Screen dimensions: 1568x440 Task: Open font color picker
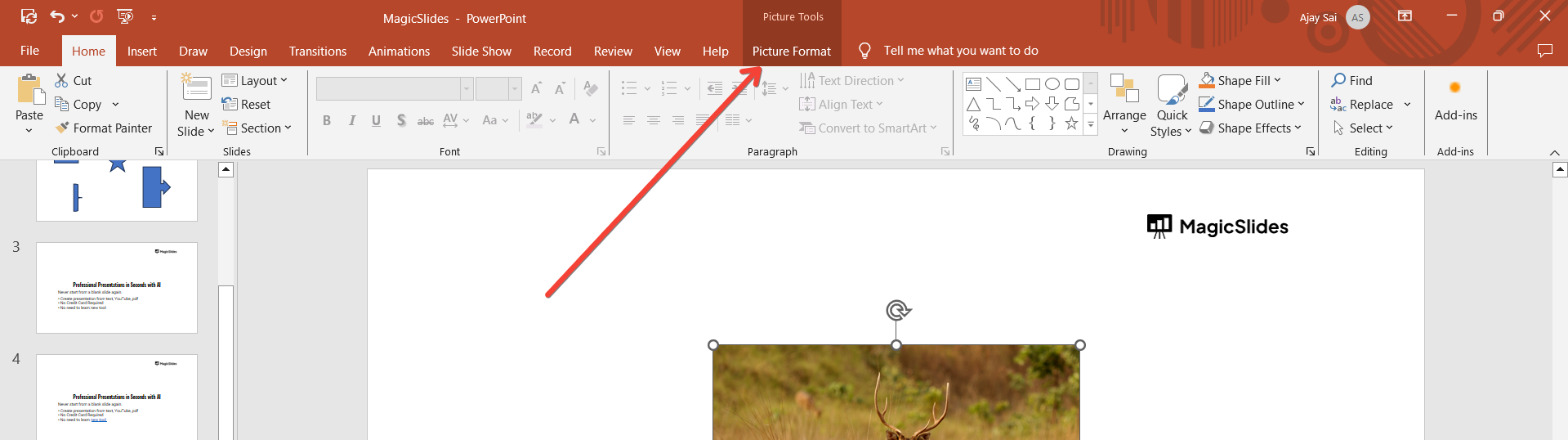[x=592, y=120]
